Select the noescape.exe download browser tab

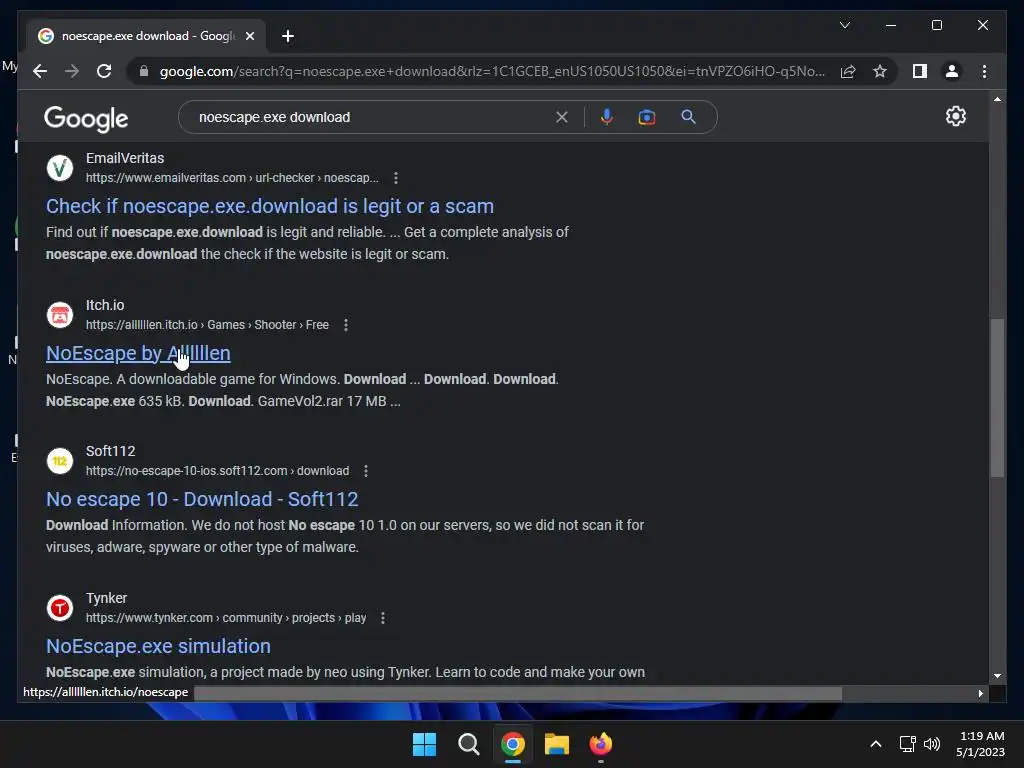tap(147, 36)
